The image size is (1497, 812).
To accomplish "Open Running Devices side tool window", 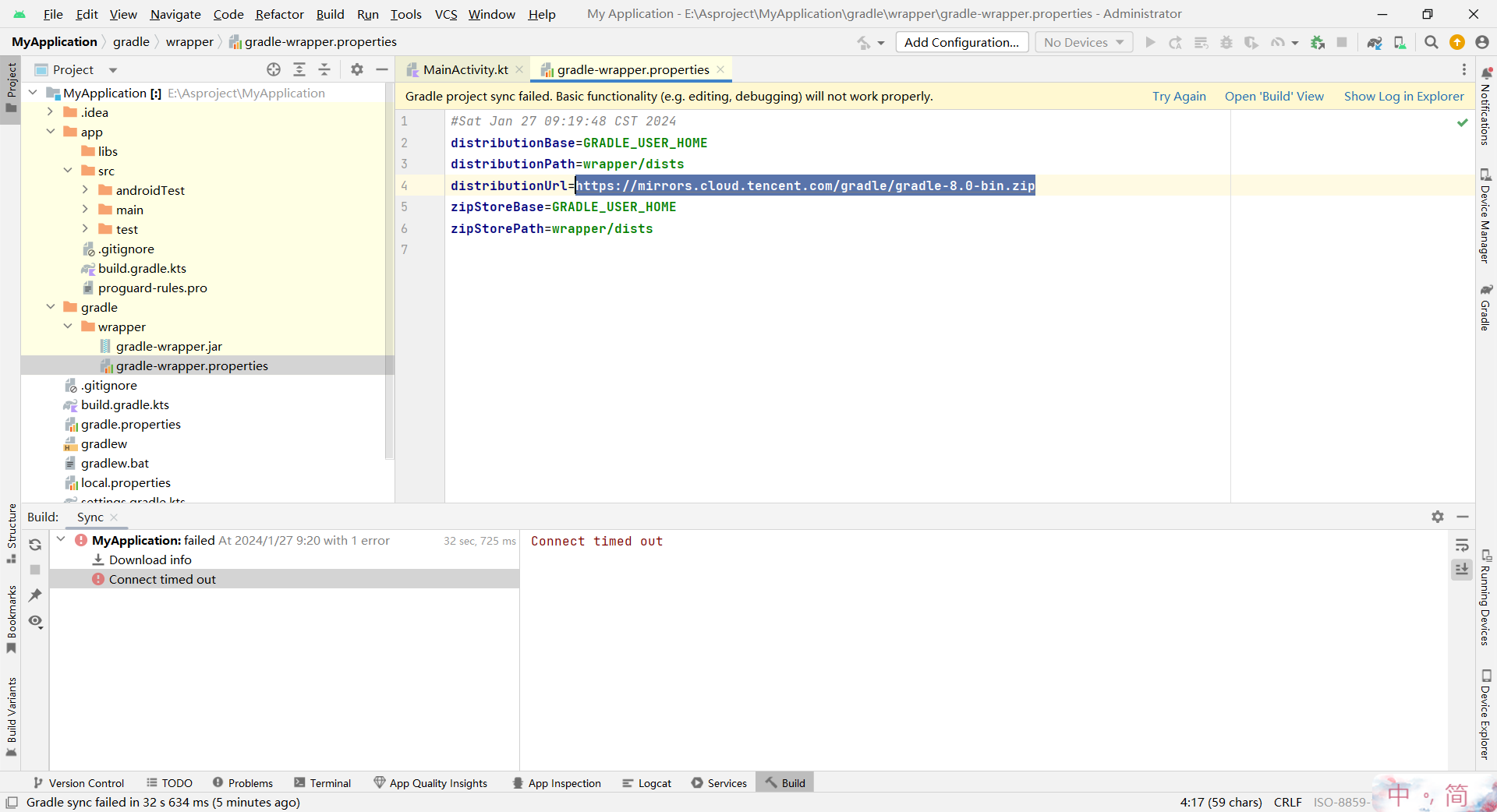I will click(1486, 598).
